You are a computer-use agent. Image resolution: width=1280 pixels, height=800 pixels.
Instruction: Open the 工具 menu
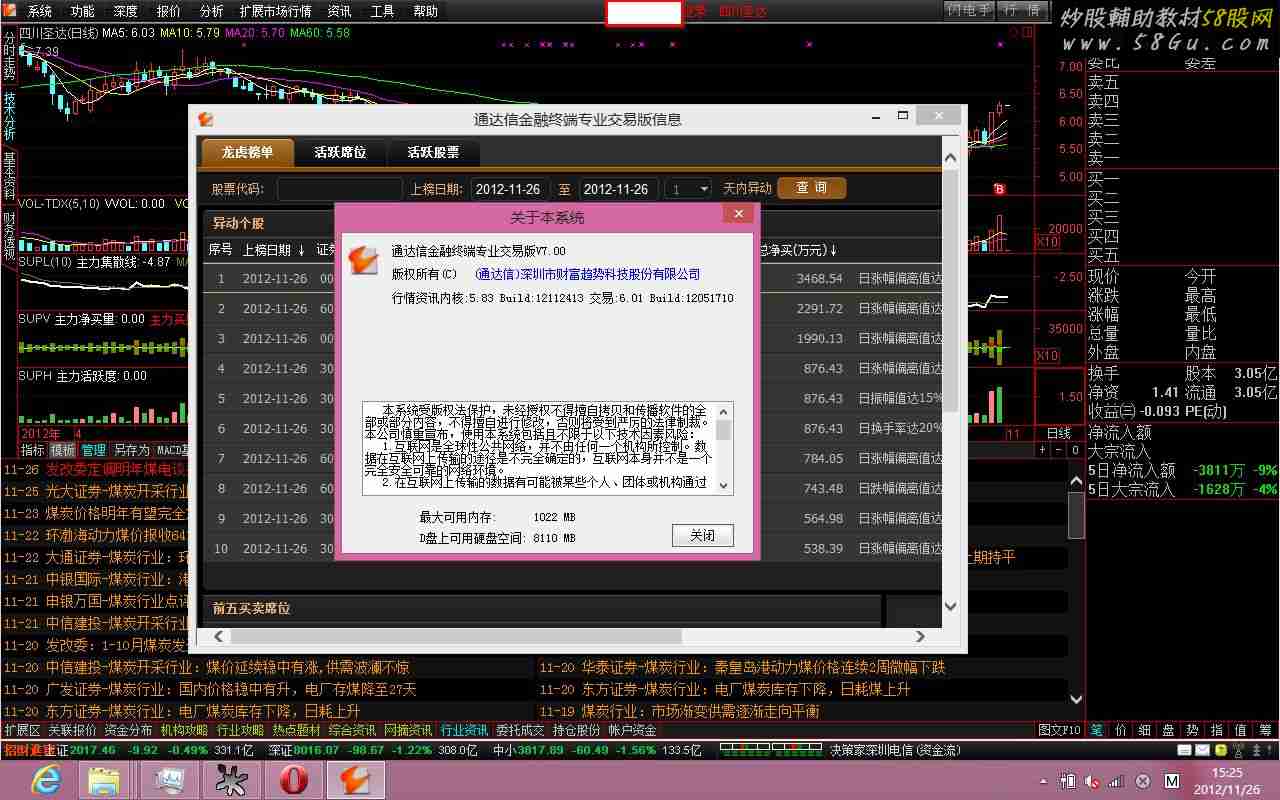(382, 11)
